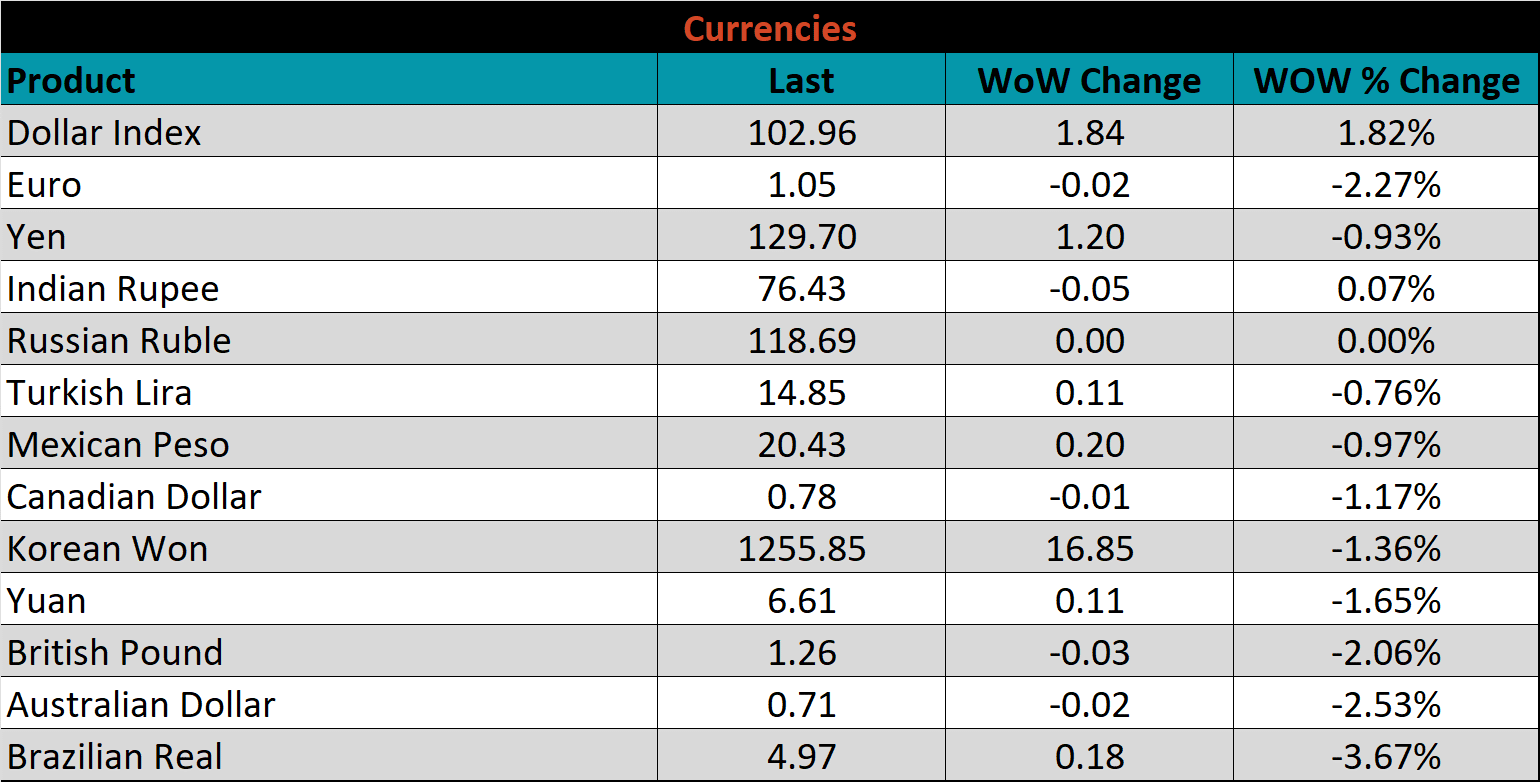The height and width of the screenshot is (782, 1540).
Task: Select the Yen last value 129.70
Action: pos(802,237)
